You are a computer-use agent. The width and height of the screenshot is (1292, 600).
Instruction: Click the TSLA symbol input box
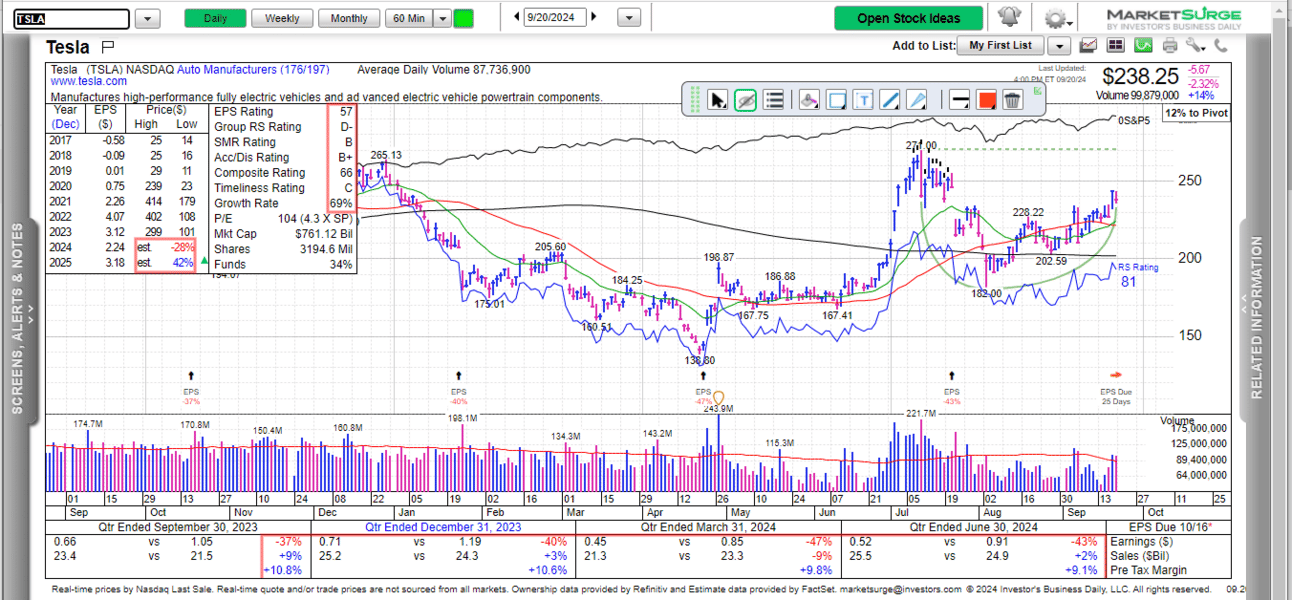click(x=71, y=18)
